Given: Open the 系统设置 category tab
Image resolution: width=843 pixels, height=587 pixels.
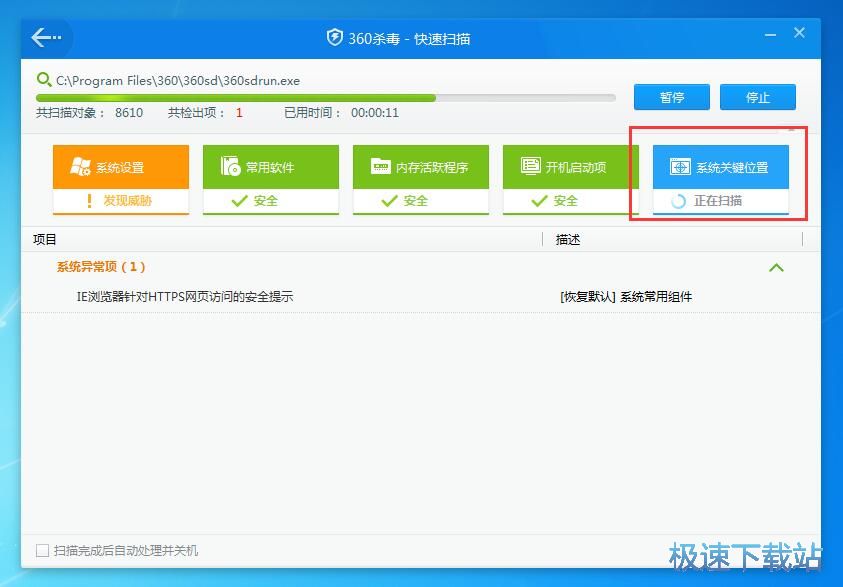Looking at the screenshot, I should [x=121, y=180].
